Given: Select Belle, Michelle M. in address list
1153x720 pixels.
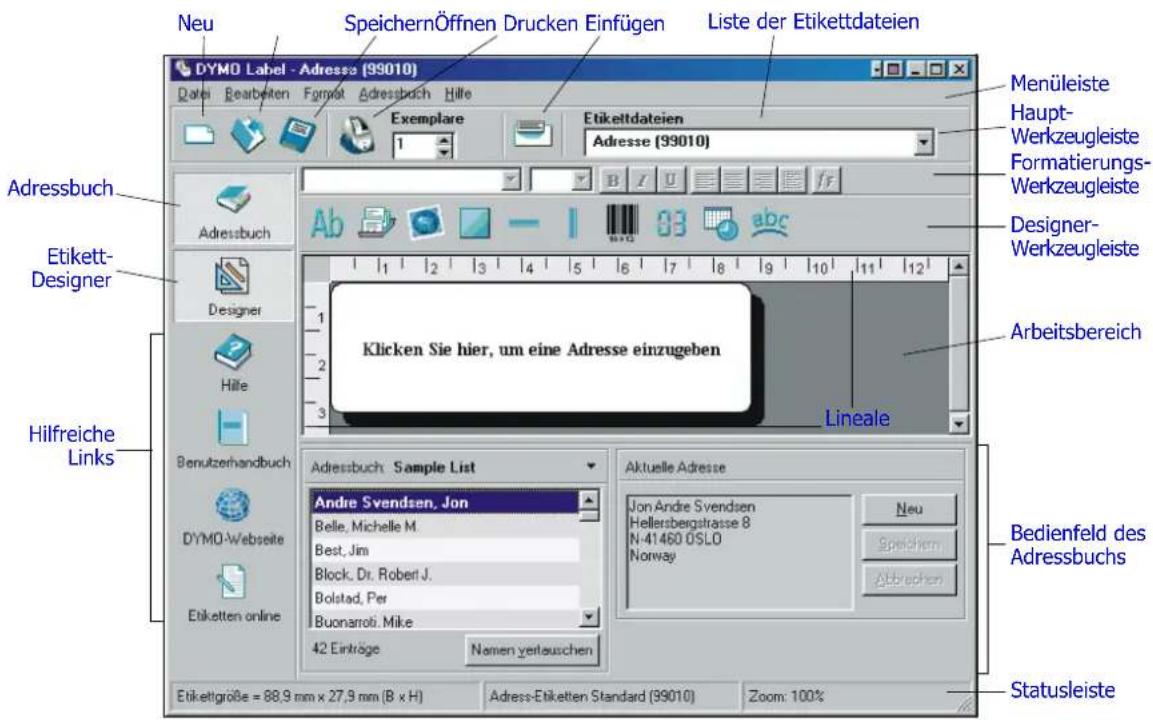Looking at the screenshot, I should point(445,527).
